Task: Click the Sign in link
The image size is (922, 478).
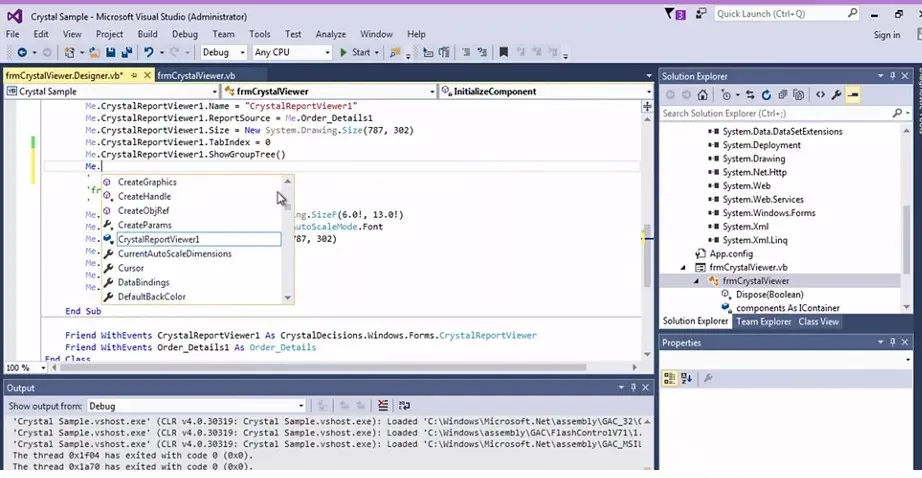Action: (x=886, y=35)
